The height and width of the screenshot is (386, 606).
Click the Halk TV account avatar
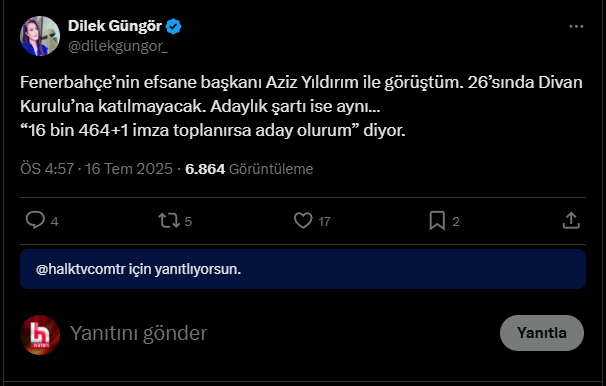click(40, 335)
